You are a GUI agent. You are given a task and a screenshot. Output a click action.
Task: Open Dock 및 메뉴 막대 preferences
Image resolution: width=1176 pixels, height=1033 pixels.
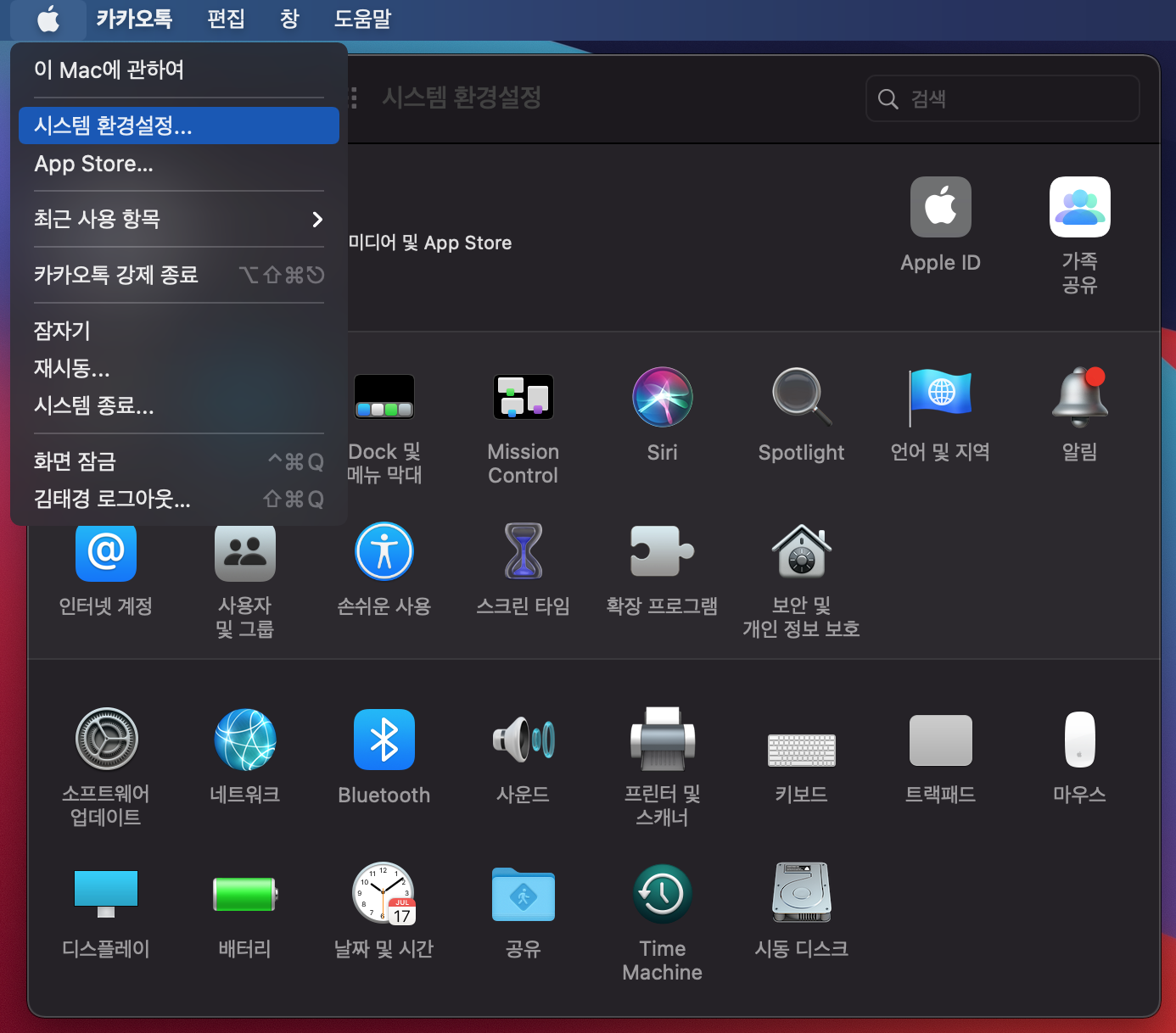tap(384, 428)
